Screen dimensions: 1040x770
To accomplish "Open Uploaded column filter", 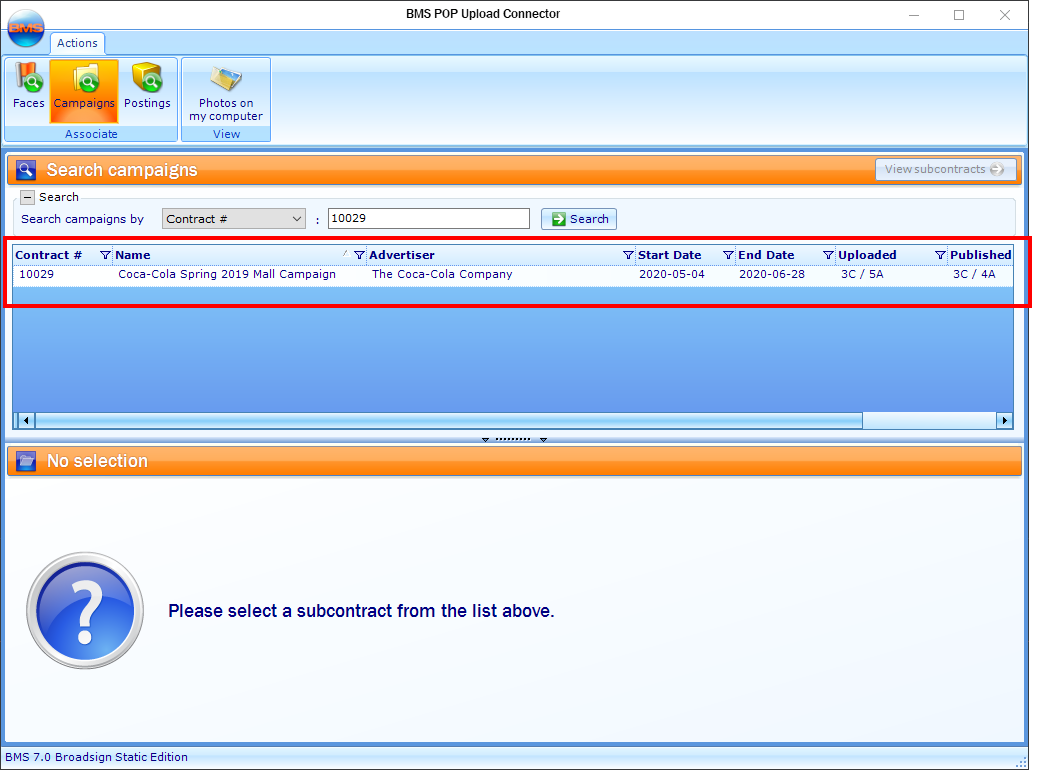I will click(x=940, y=255).
